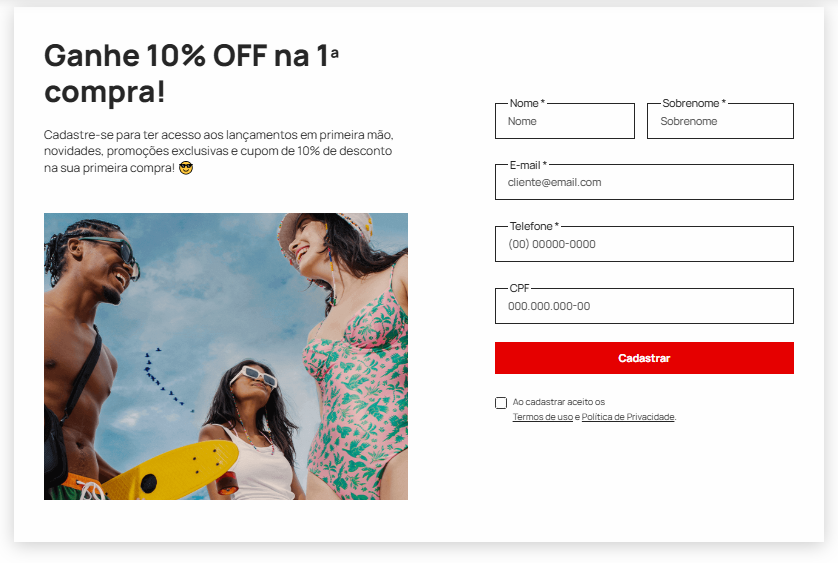Focus the Nome input field
This screenshot has height=563, width=838.
pos(565,121)
